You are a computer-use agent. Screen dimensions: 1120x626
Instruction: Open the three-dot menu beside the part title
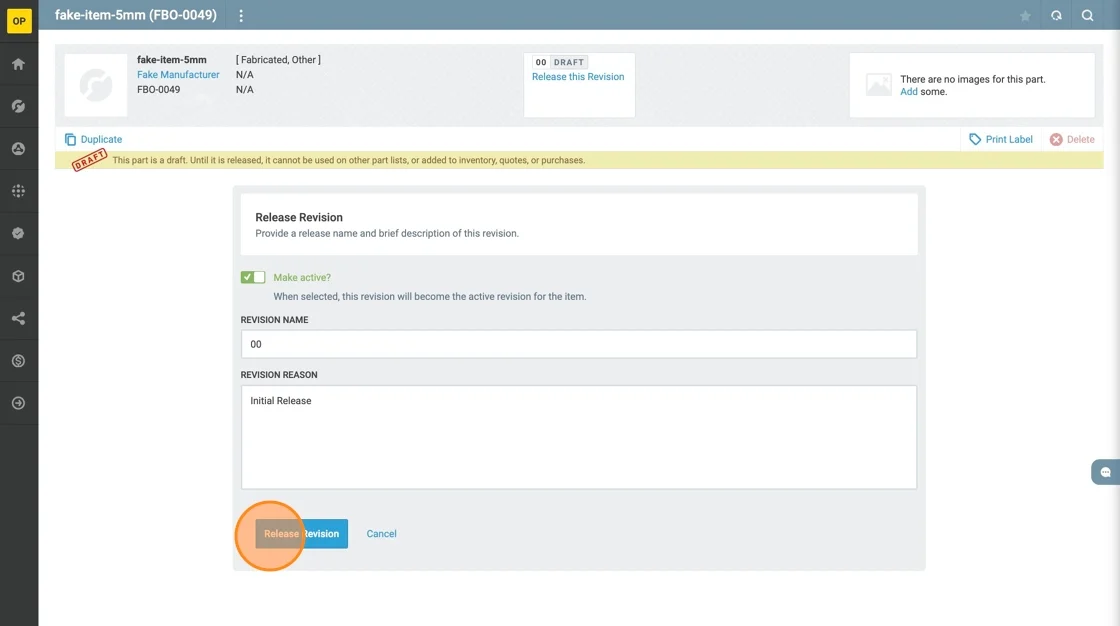coord(241,16)
